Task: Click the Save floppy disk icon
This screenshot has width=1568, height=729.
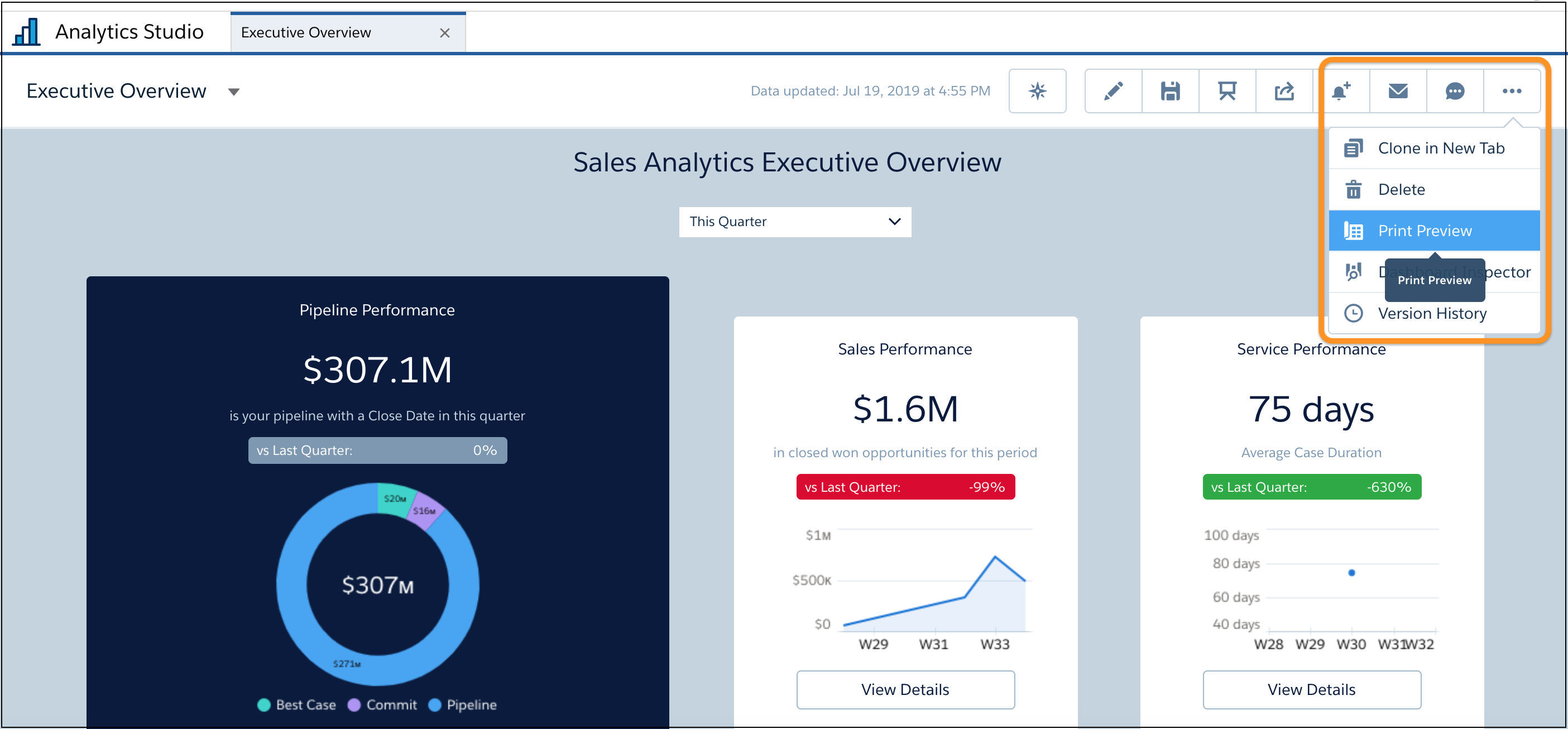Action: (1170, 92)
